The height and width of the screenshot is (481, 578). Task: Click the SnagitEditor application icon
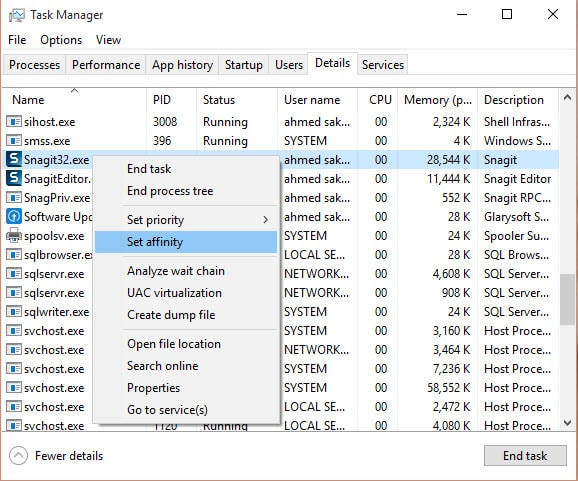tap(14, 178)
